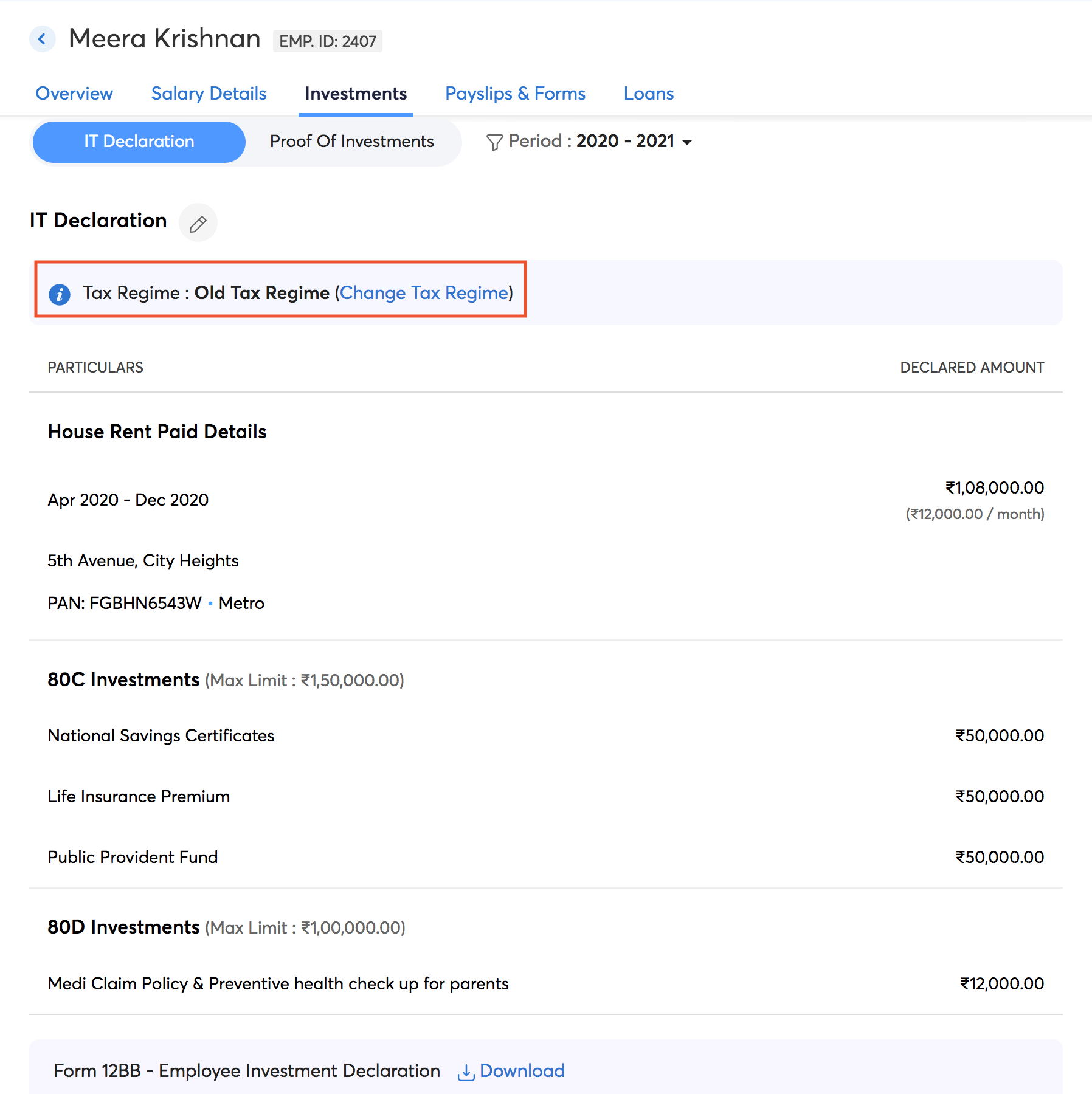
Task: Select the National Savings Certificates row
Action: [161, 736]
